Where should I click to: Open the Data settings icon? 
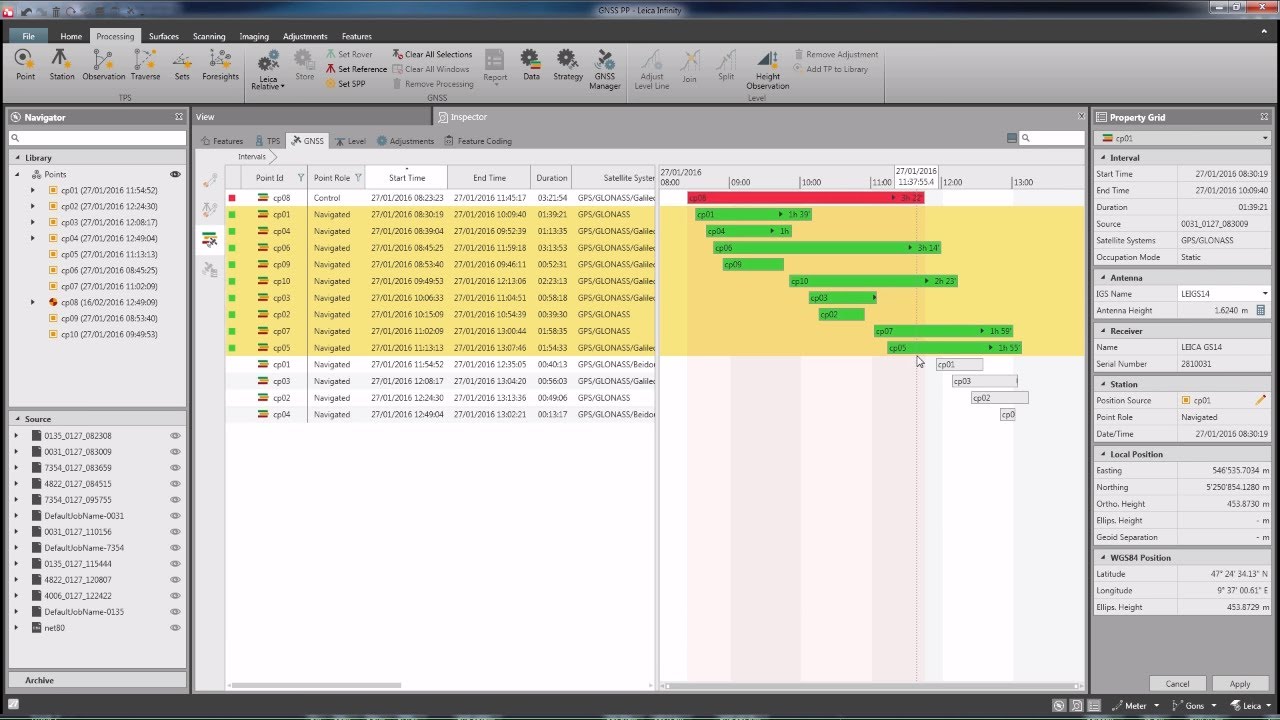coord(531,65)
